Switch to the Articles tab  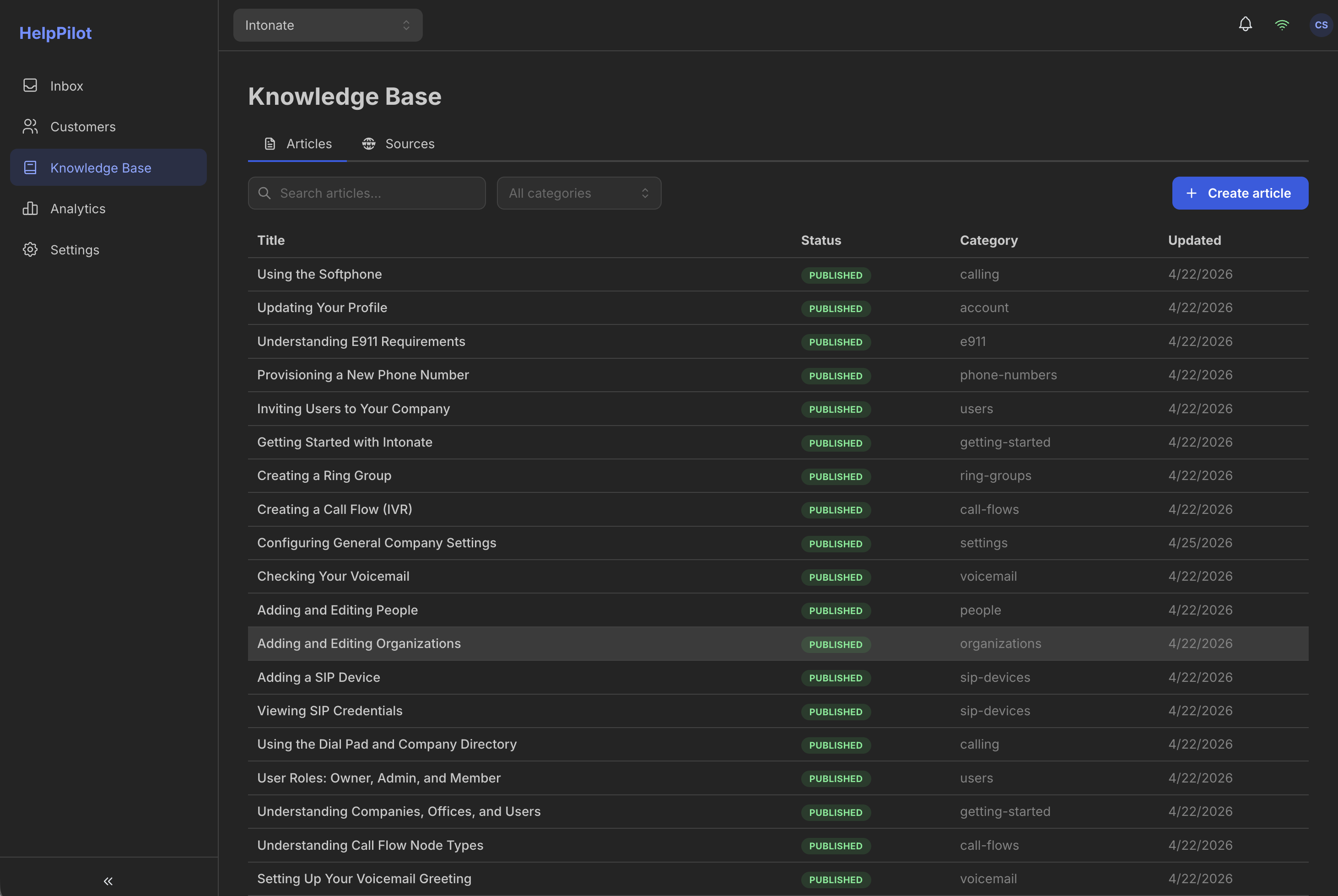coord(297,143)
